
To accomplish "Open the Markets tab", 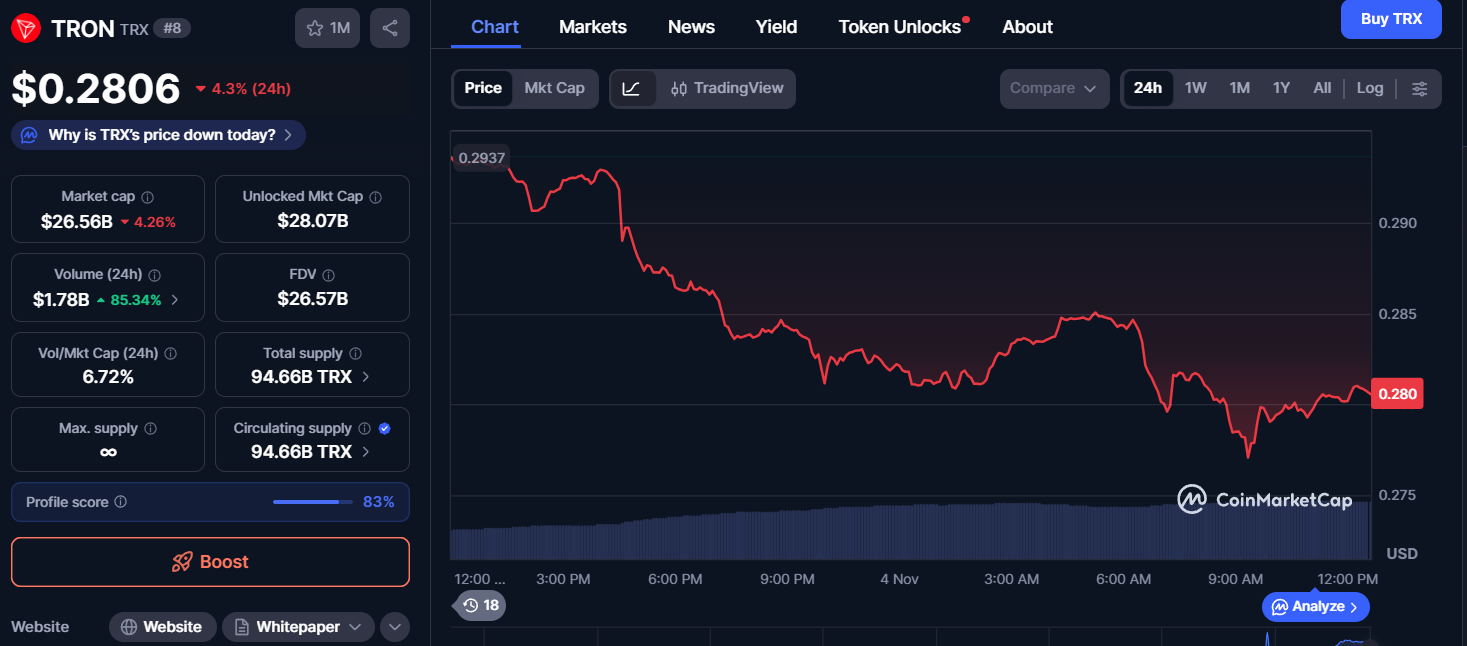I will [592, 27].
